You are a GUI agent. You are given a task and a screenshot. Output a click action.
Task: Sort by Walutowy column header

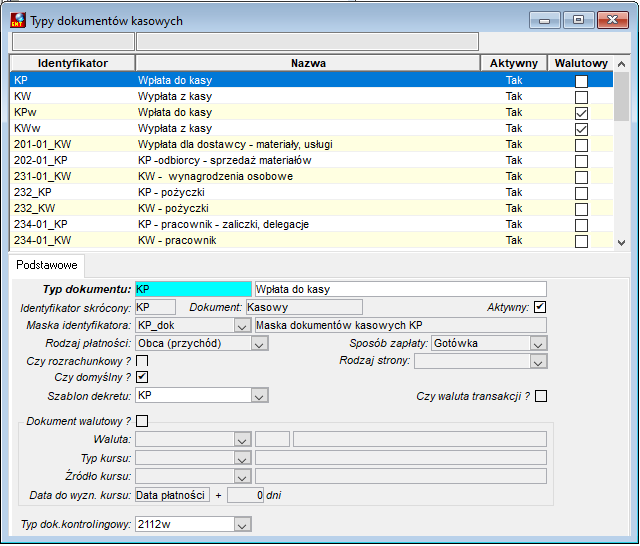click(x=581, y=63)
